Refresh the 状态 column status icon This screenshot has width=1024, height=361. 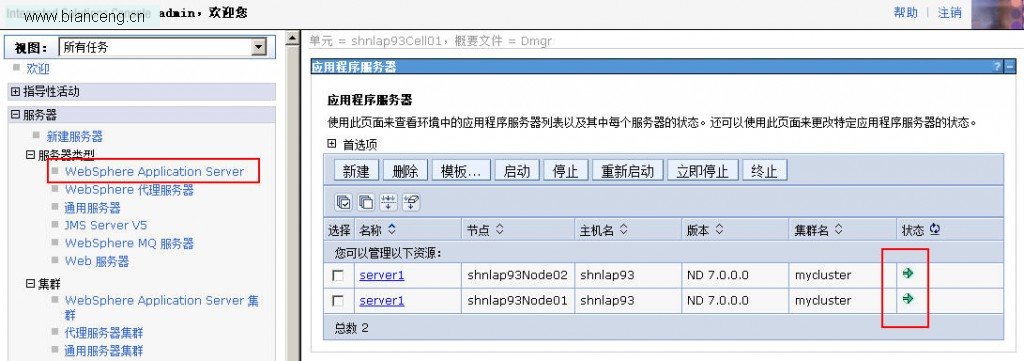click(x=935, y=229)
